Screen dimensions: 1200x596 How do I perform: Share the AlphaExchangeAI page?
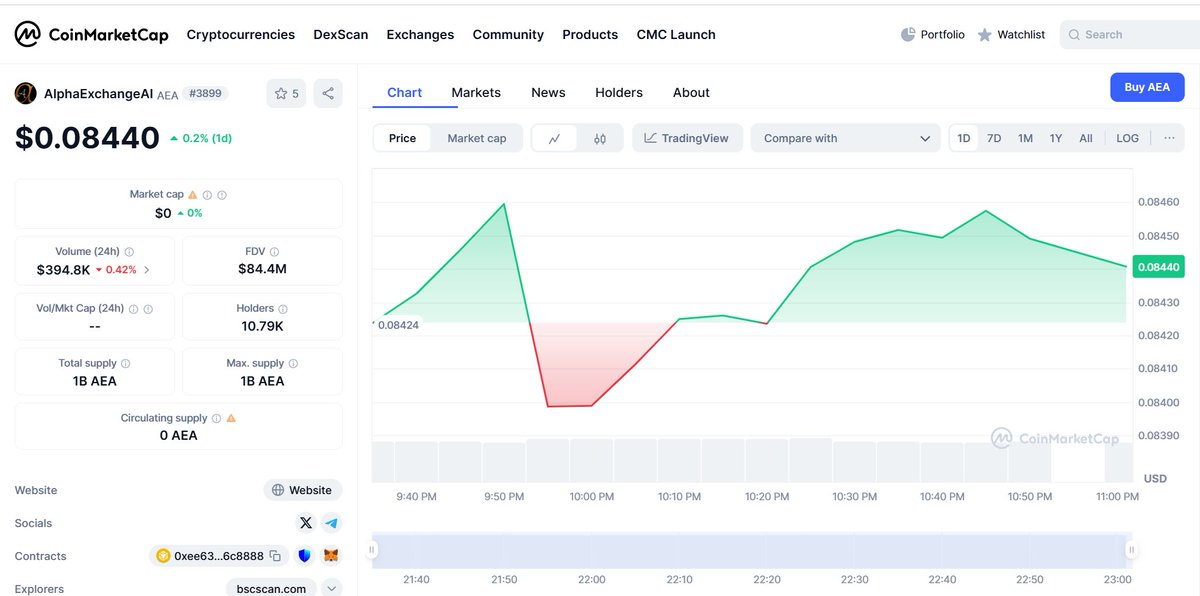coord(327,94)
